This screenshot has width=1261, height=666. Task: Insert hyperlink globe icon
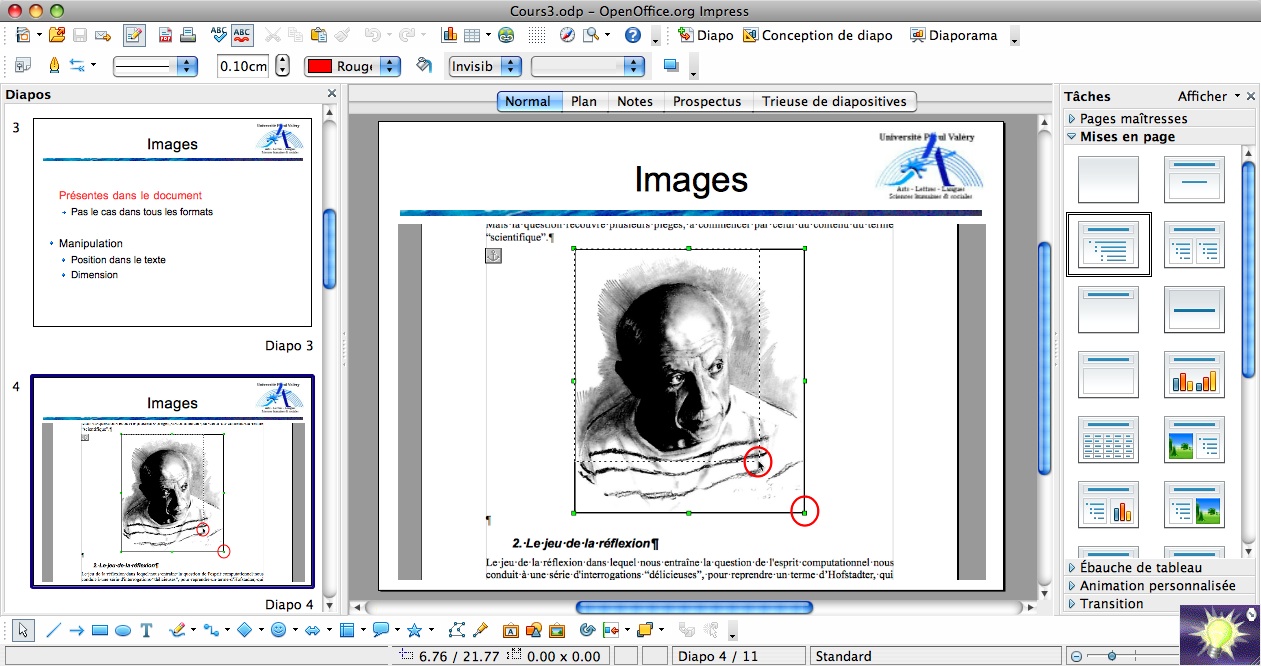[x=506, y=36]
